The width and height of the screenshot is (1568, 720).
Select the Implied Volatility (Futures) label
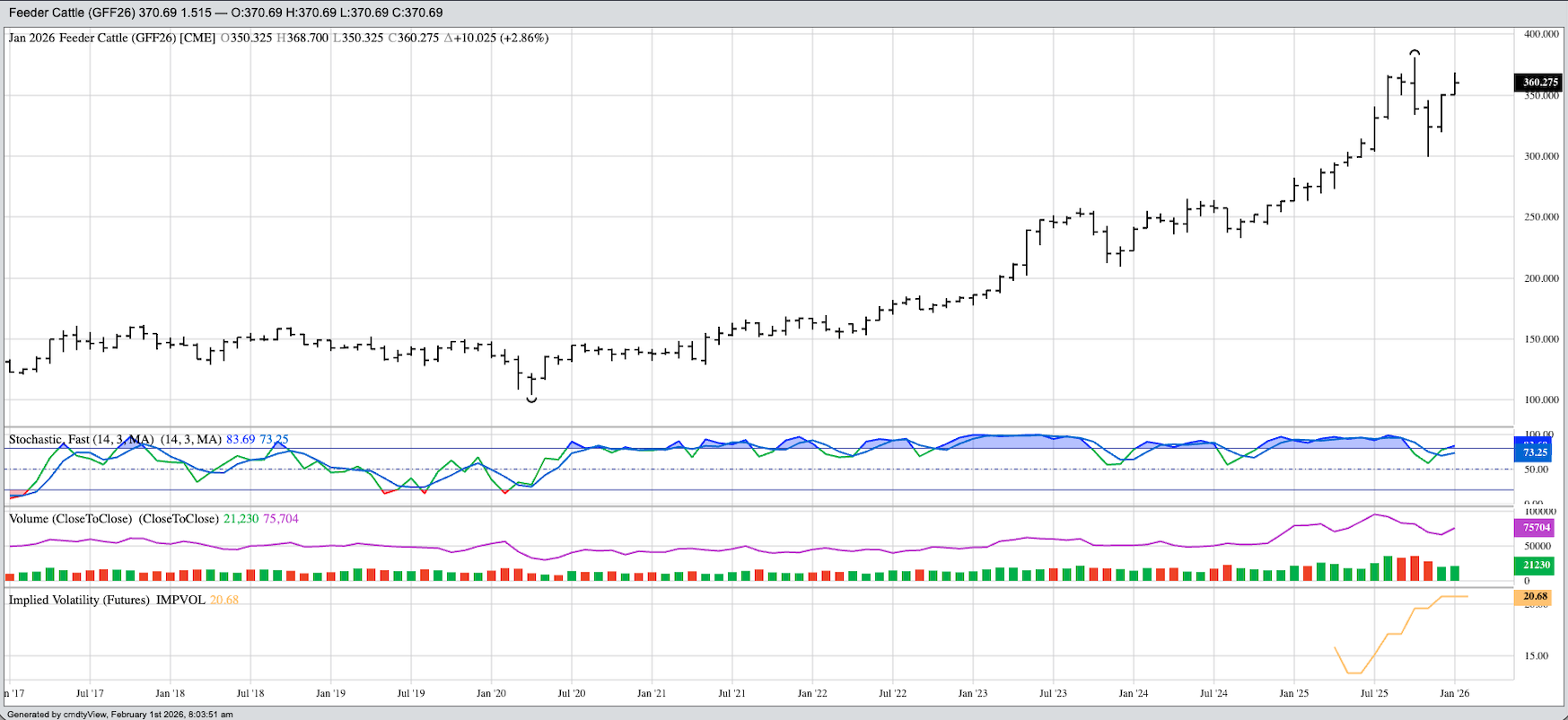79,600
